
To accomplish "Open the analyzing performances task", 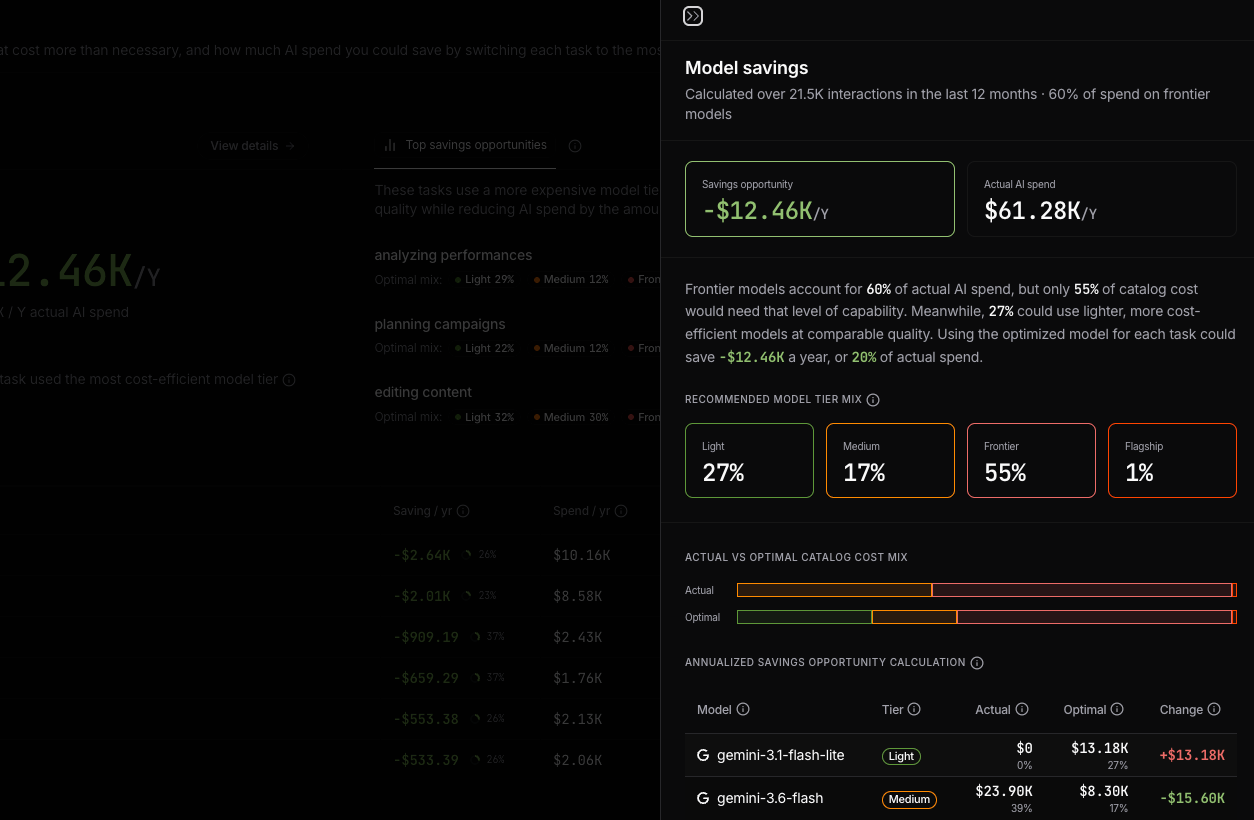I will (x=453, y=255).
